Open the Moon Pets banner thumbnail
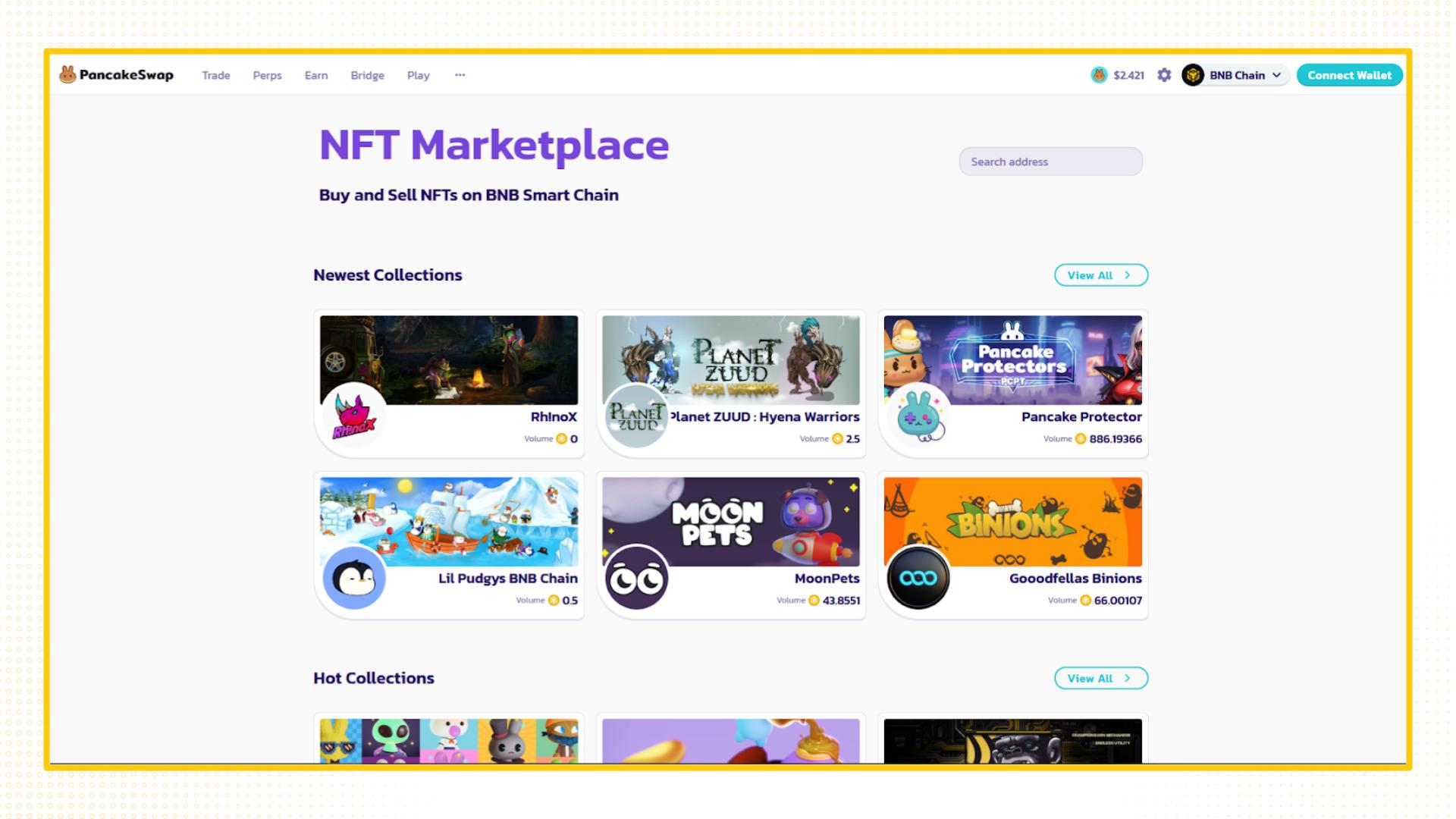Screen dimensions: 1456x819 (x=730, y=521)
